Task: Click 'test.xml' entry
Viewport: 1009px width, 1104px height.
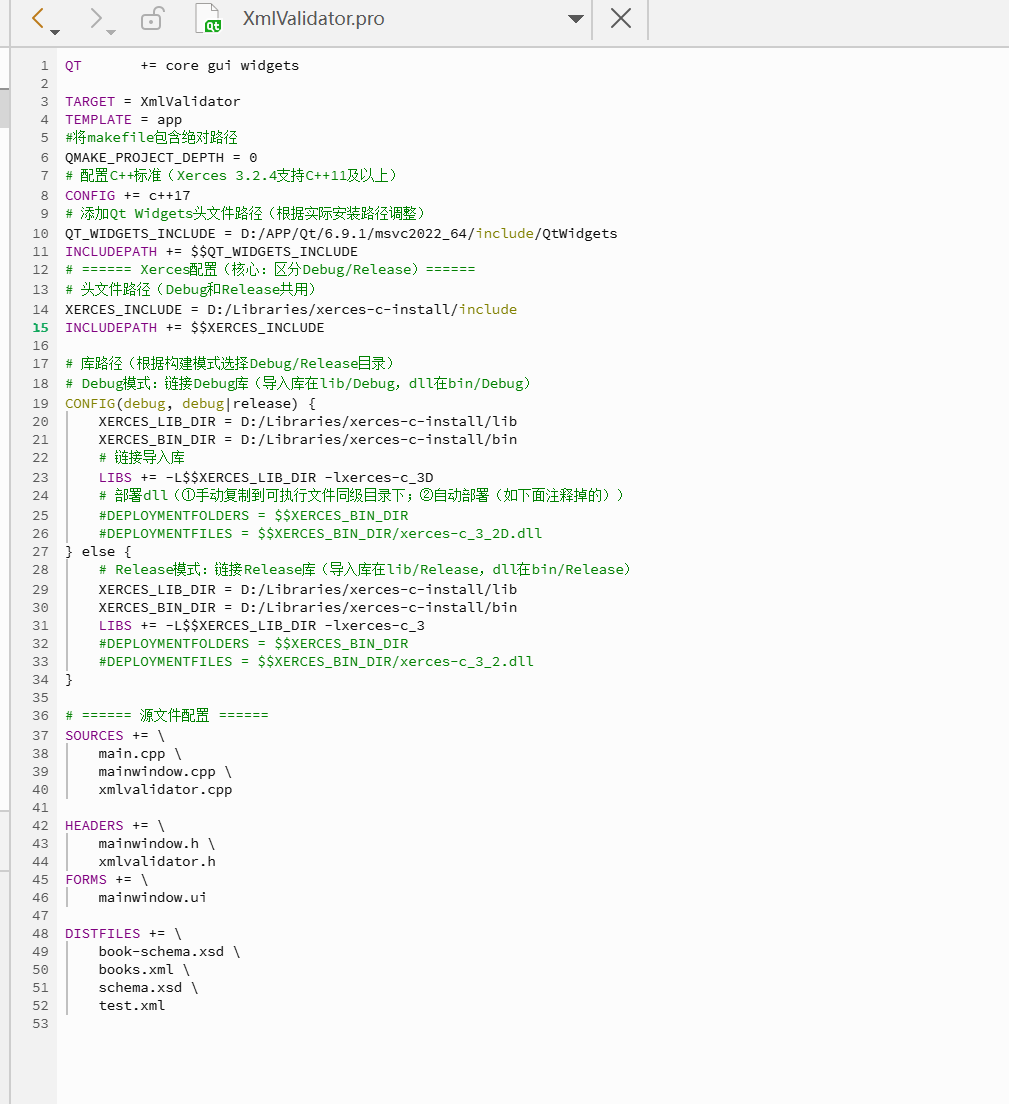Action: point(132,1005)
